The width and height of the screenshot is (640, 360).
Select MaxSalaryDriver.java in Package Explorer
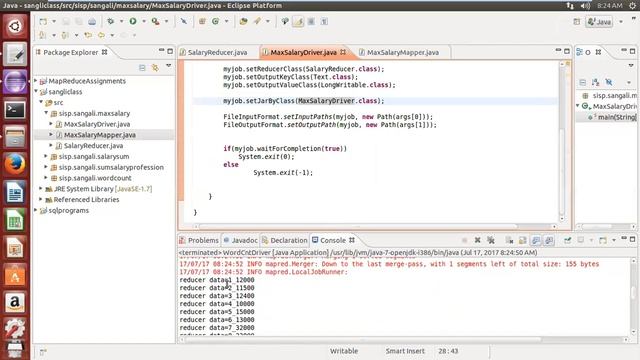[x=97, y=124]
